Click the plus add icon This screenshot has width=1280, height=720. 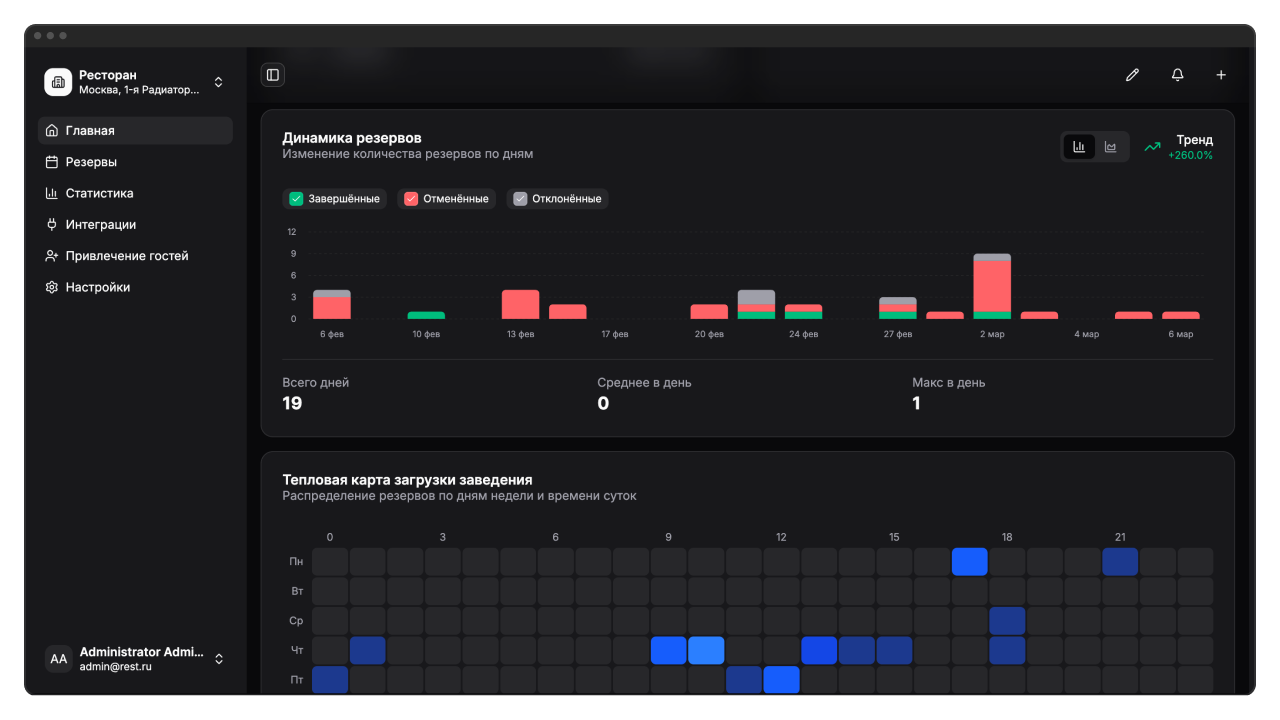coord(1220,75)
